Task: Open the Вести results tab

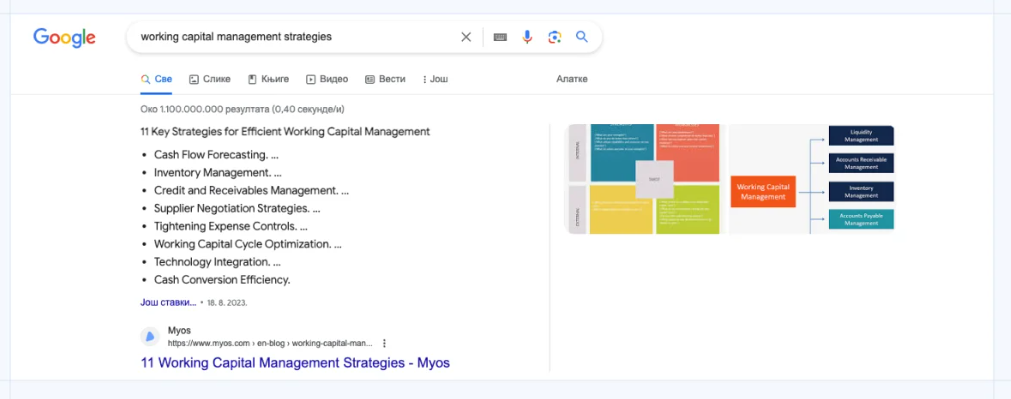Action: [385, 79]
